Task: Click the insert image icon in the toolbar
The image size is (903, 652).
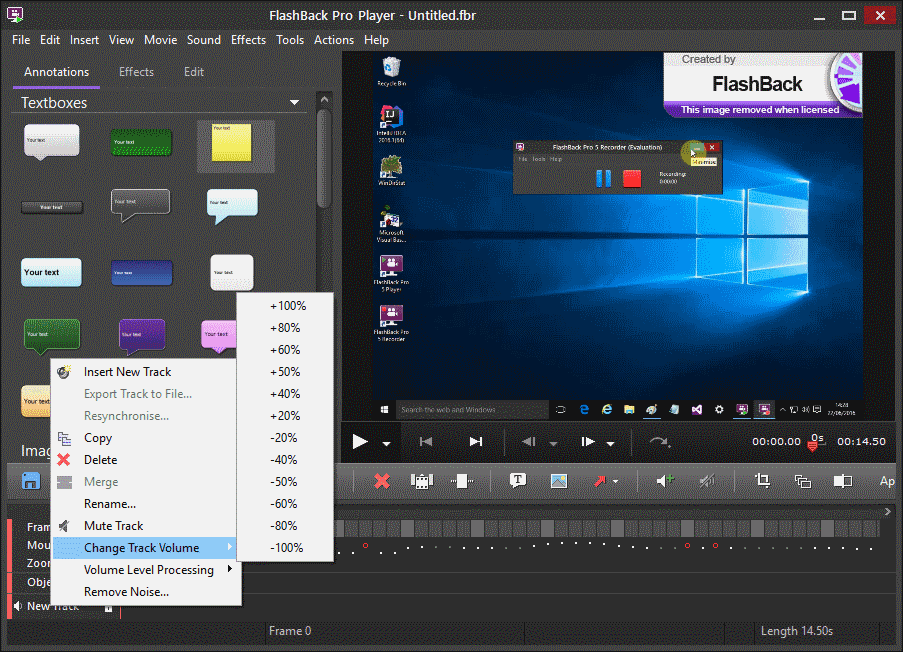Action: click(559, 481)
